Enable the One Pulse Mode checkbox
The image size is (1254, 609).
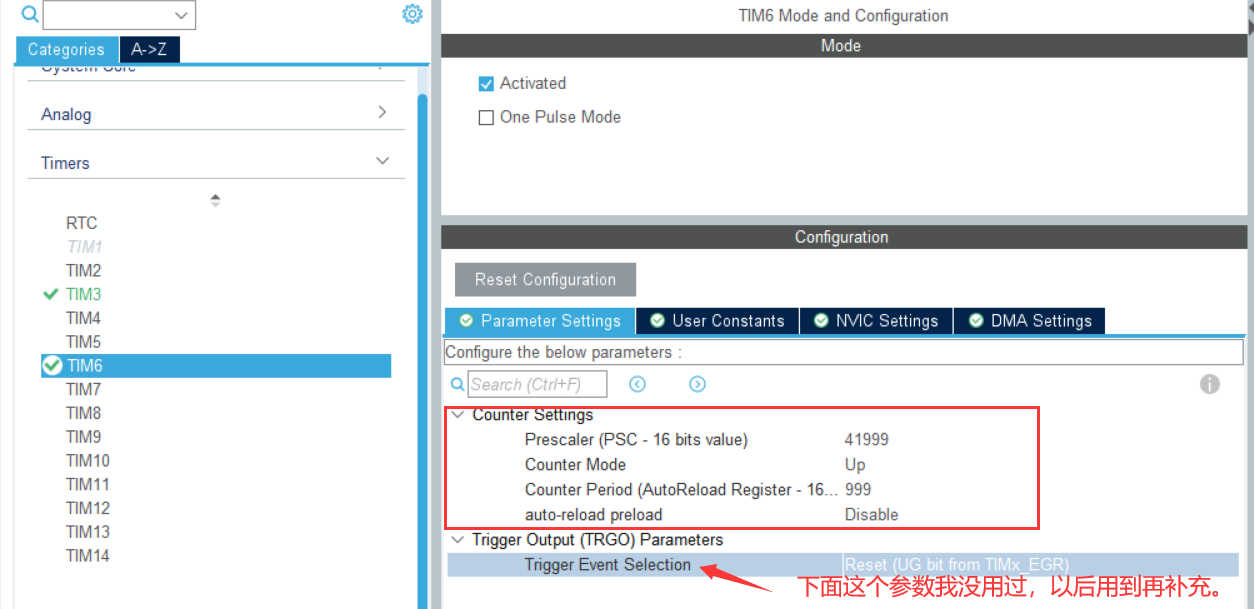486,117
